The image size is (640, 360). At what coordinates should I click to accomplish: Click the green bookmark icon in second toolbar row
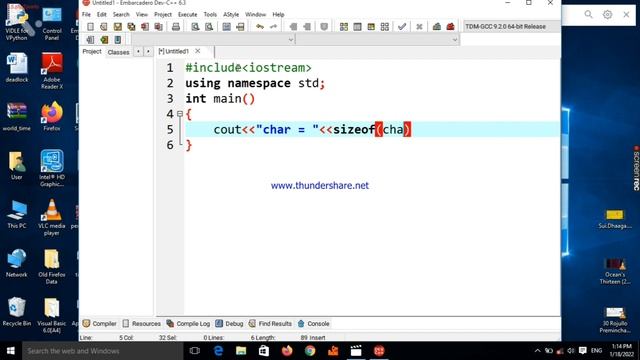click(104, 40)
